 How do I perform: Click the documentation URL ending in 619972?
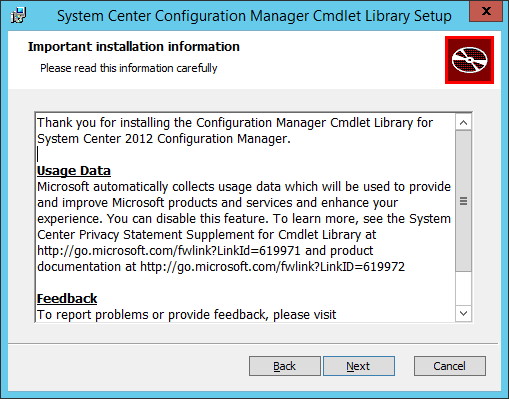tap(273, 267)
